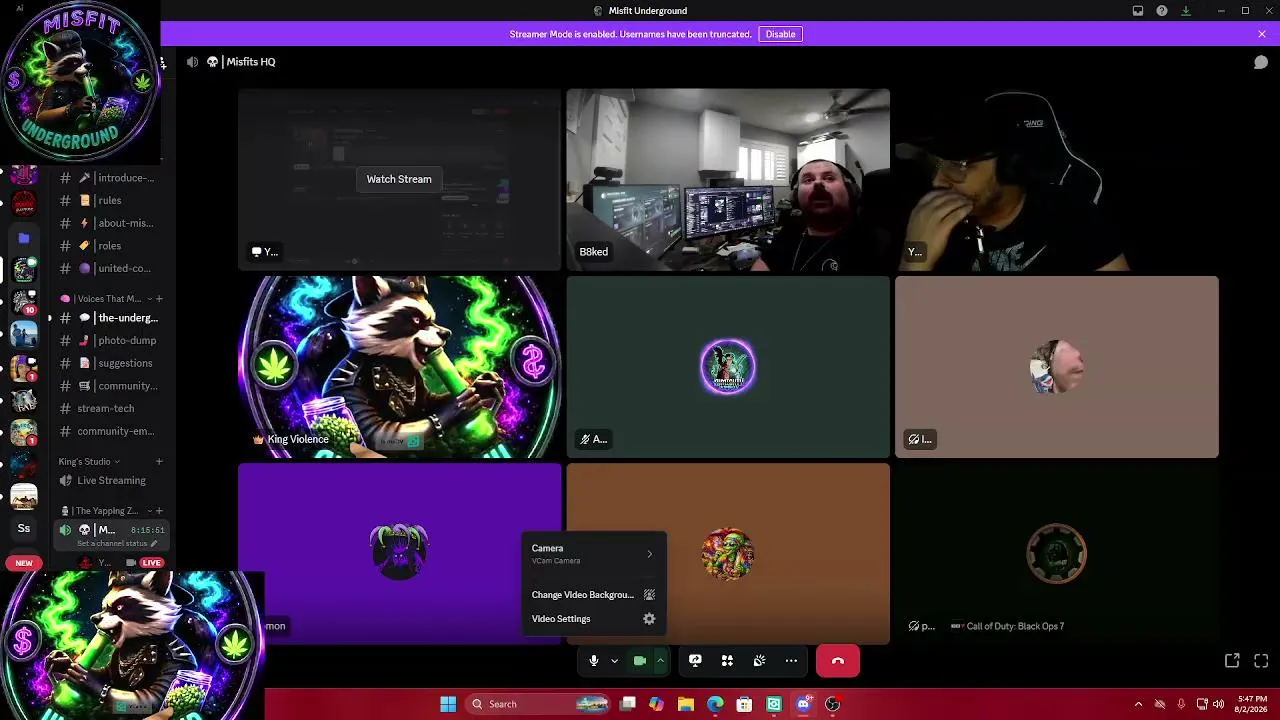Create channel in Voices That M... category
1280x720 pixels.
click(159, 299)
